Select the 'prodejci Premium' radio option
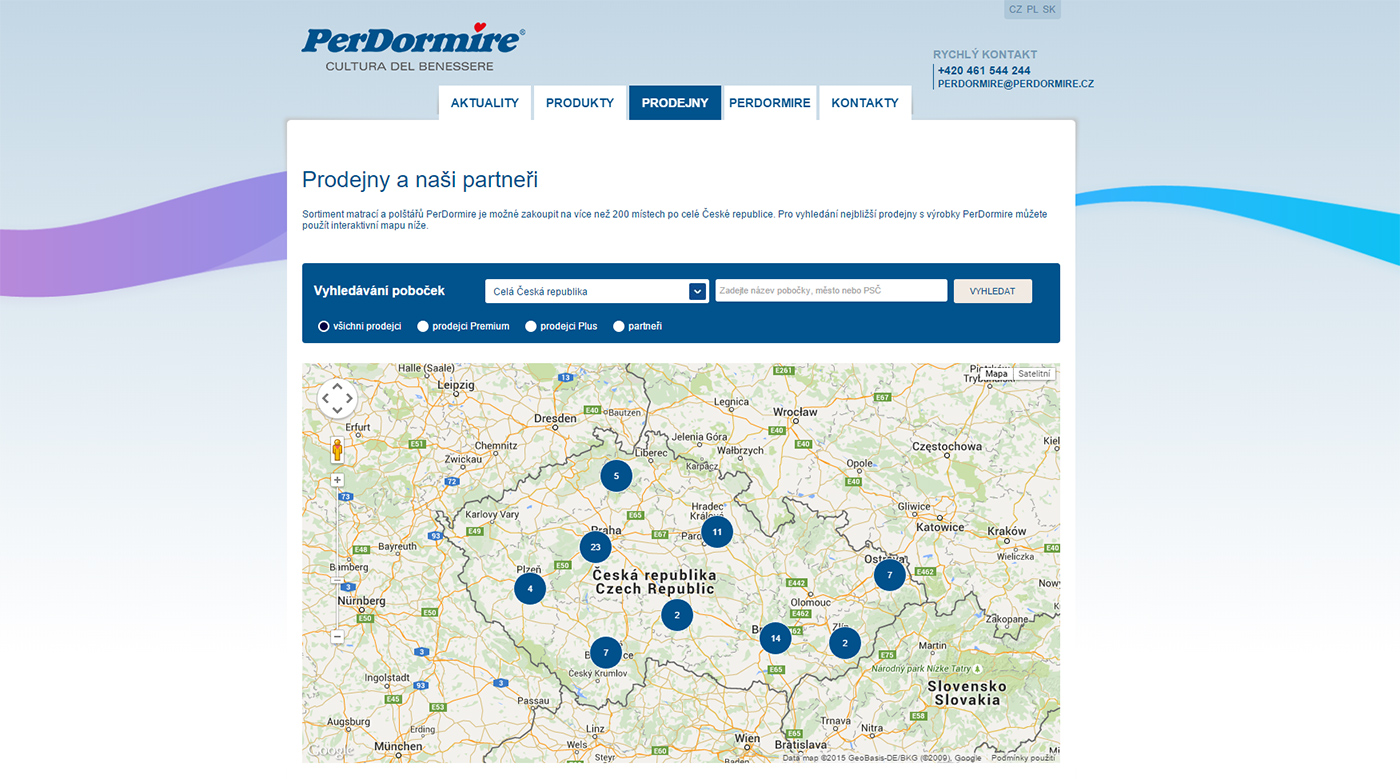This screenshot has height=779, width=1400. (x=423, y=326)
